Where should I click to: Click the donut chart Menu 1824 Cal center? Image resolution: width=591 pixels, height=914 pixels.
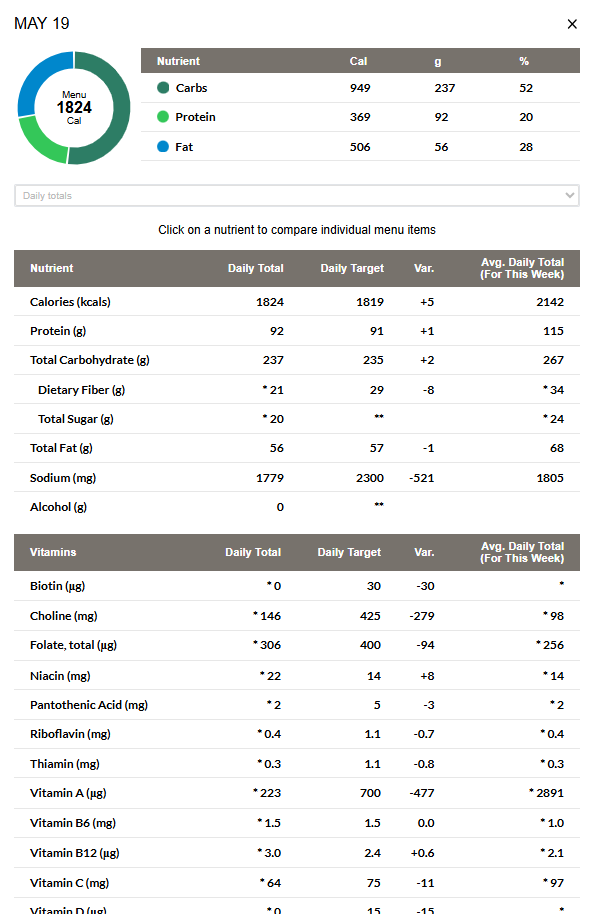74,108
